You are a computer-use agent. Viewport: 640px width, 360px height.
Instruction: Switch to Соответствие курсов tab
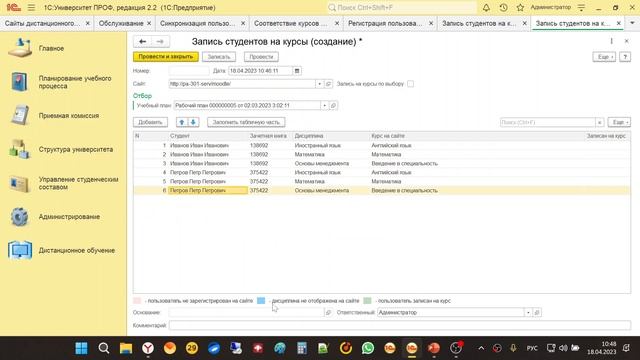click(291, 23)
